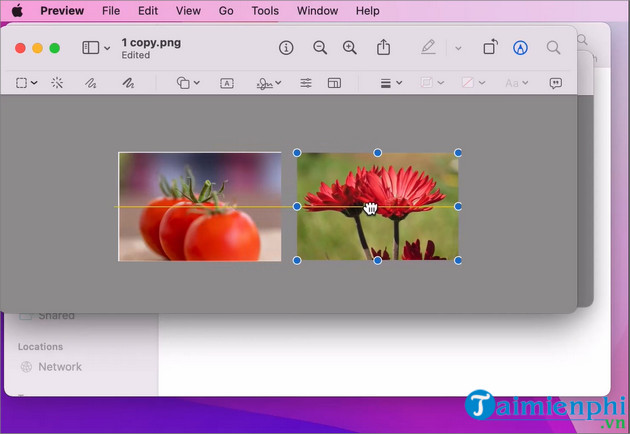Click the top-left resize handle
630x434 pixels.
(297, 153)
